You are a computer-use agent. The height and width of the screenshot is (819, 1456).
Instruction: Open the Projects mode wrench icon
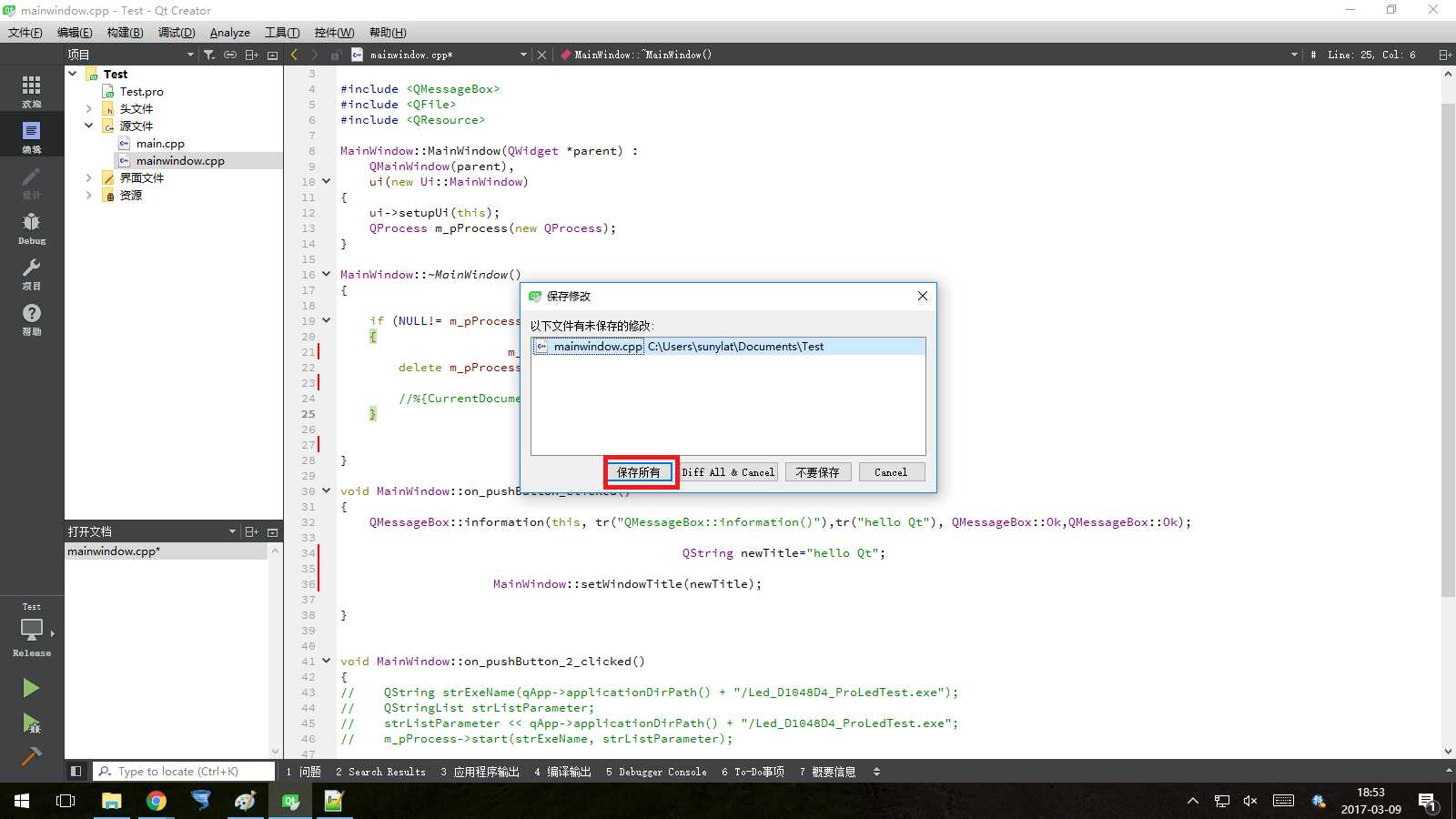[x=32, y=272]
